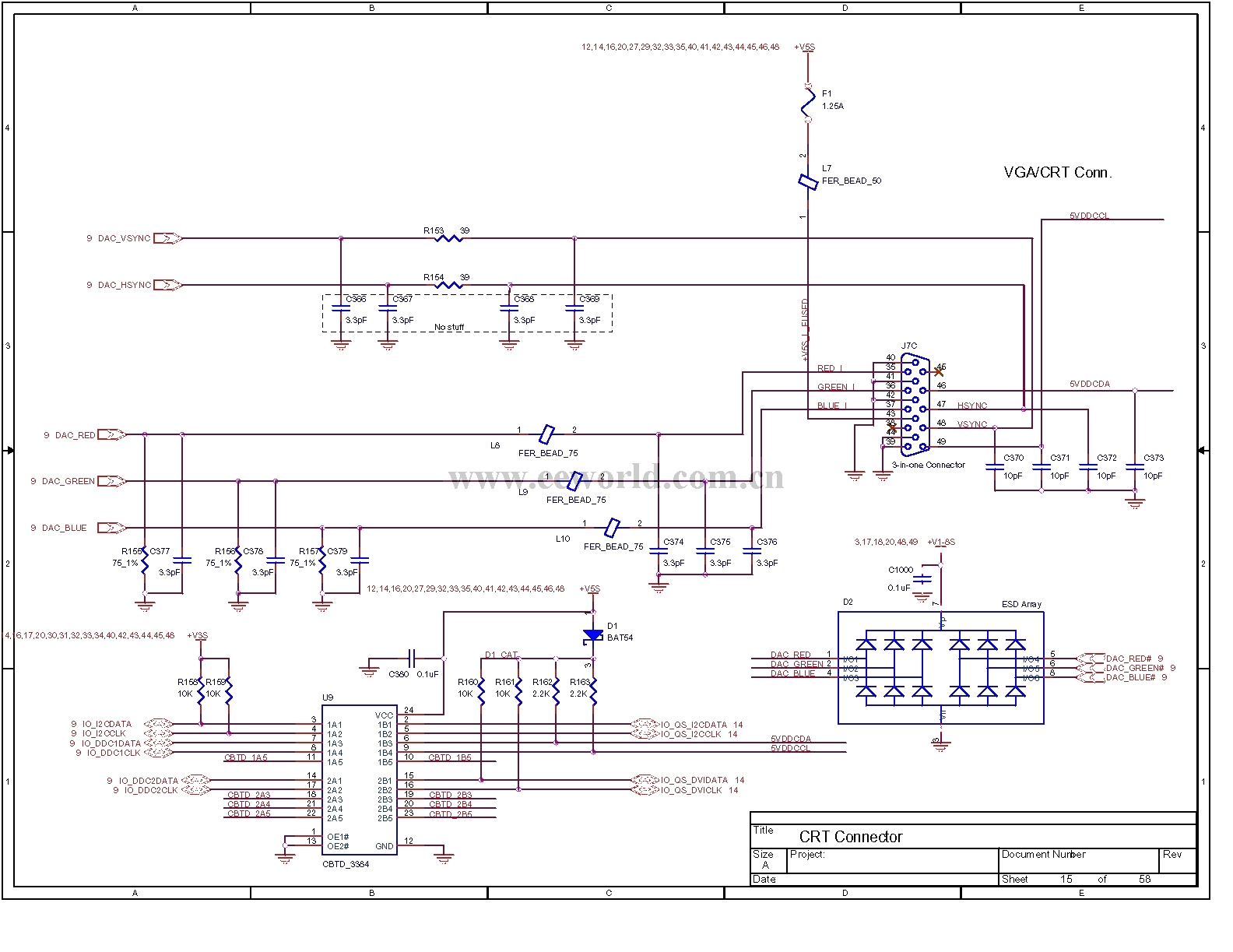Click the 75_1% resistor R157 symbol
The height and width of the screenshot is (952, 1233).
(x=322, y=560)
